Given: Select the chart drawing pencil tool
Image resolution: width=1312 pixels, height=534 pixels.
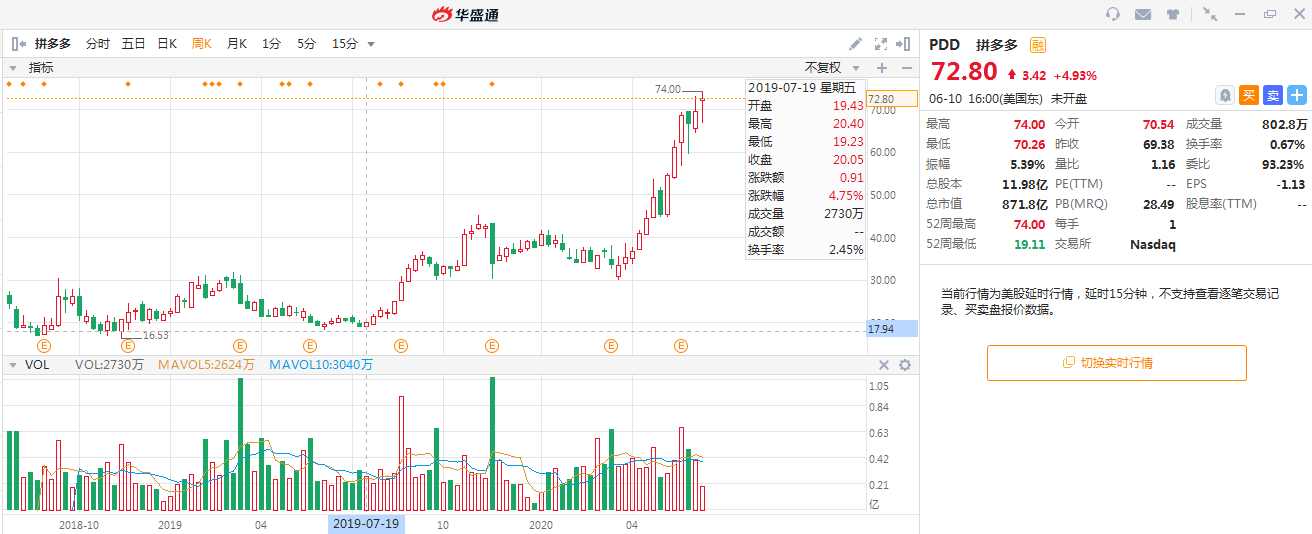Looking at the screenshot, I should (x=856, y=44).
